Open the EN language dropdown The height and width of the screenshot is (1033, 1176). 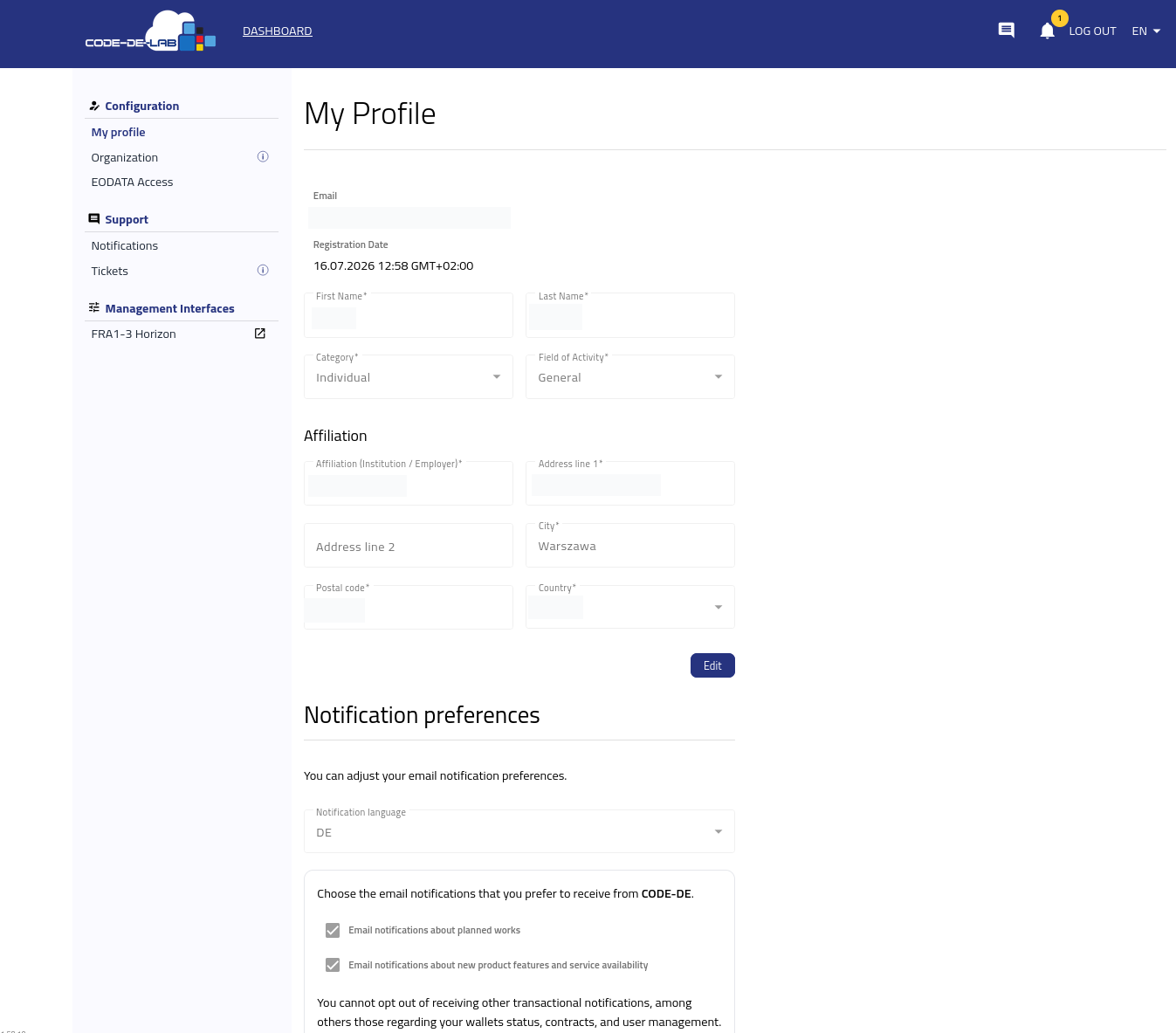(x=1146, y=31)
